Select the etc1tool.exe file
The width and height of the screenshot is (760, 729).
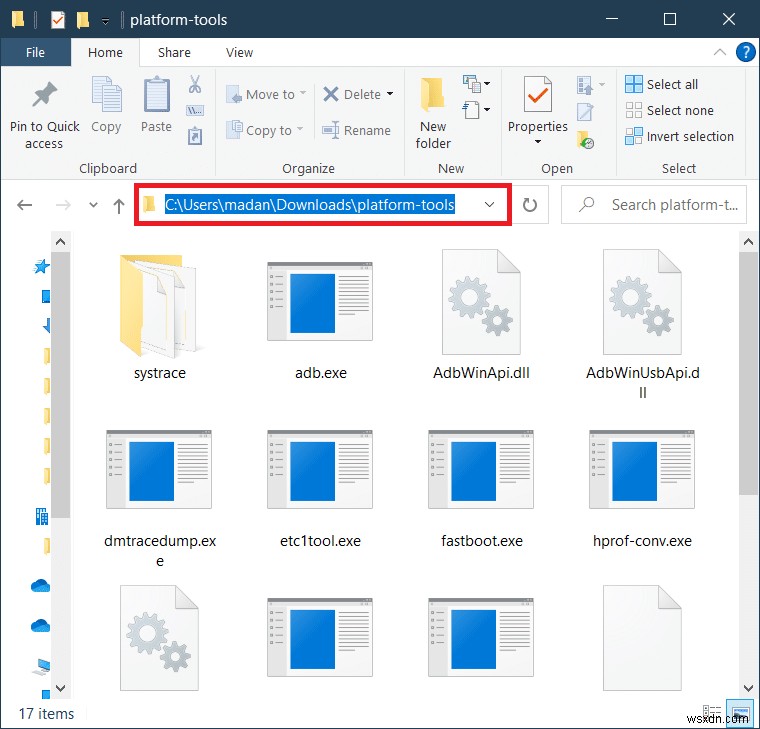pos(320,489)
